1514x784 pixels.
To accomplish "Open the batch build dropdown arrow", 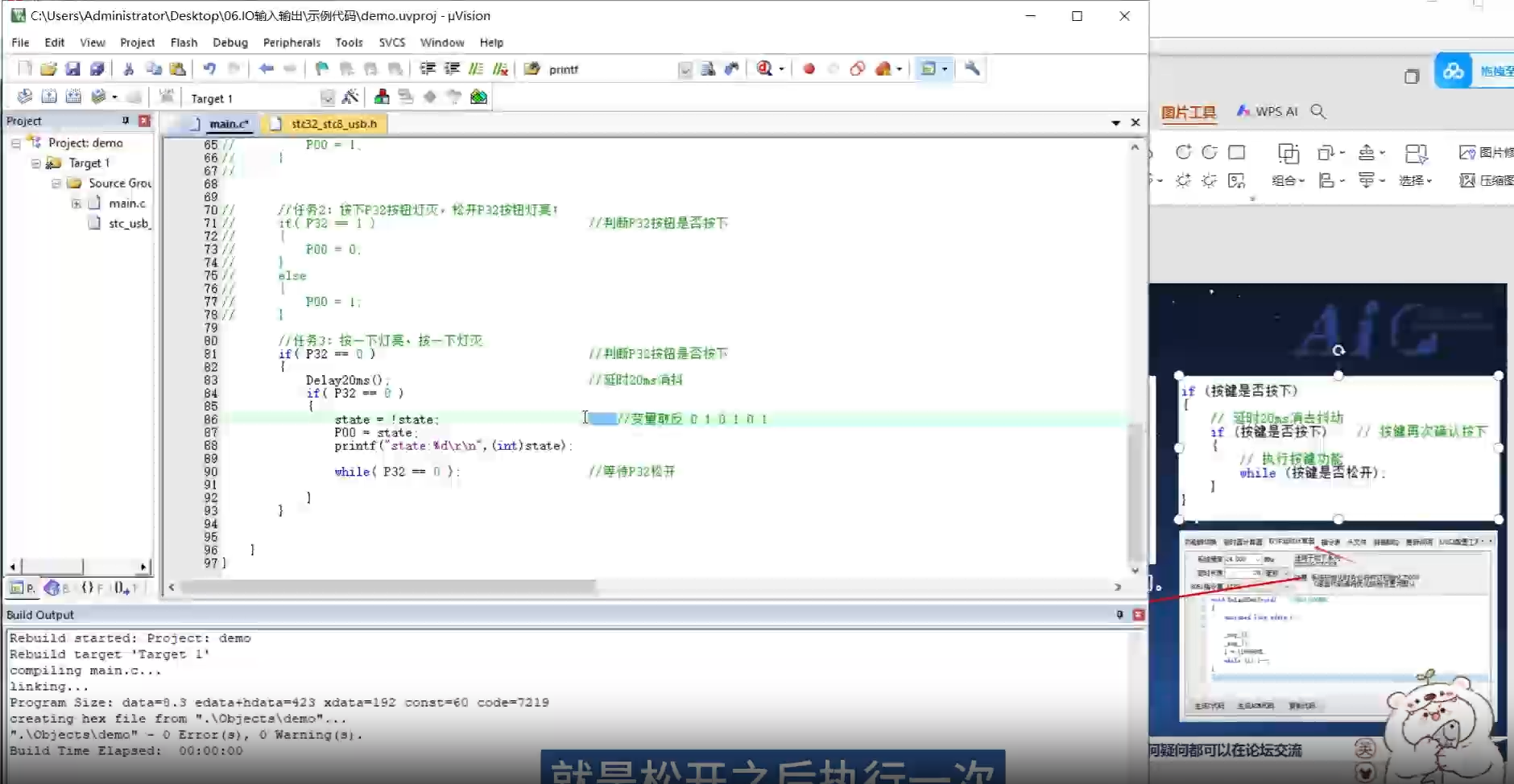I will click(x=114, y=97).
